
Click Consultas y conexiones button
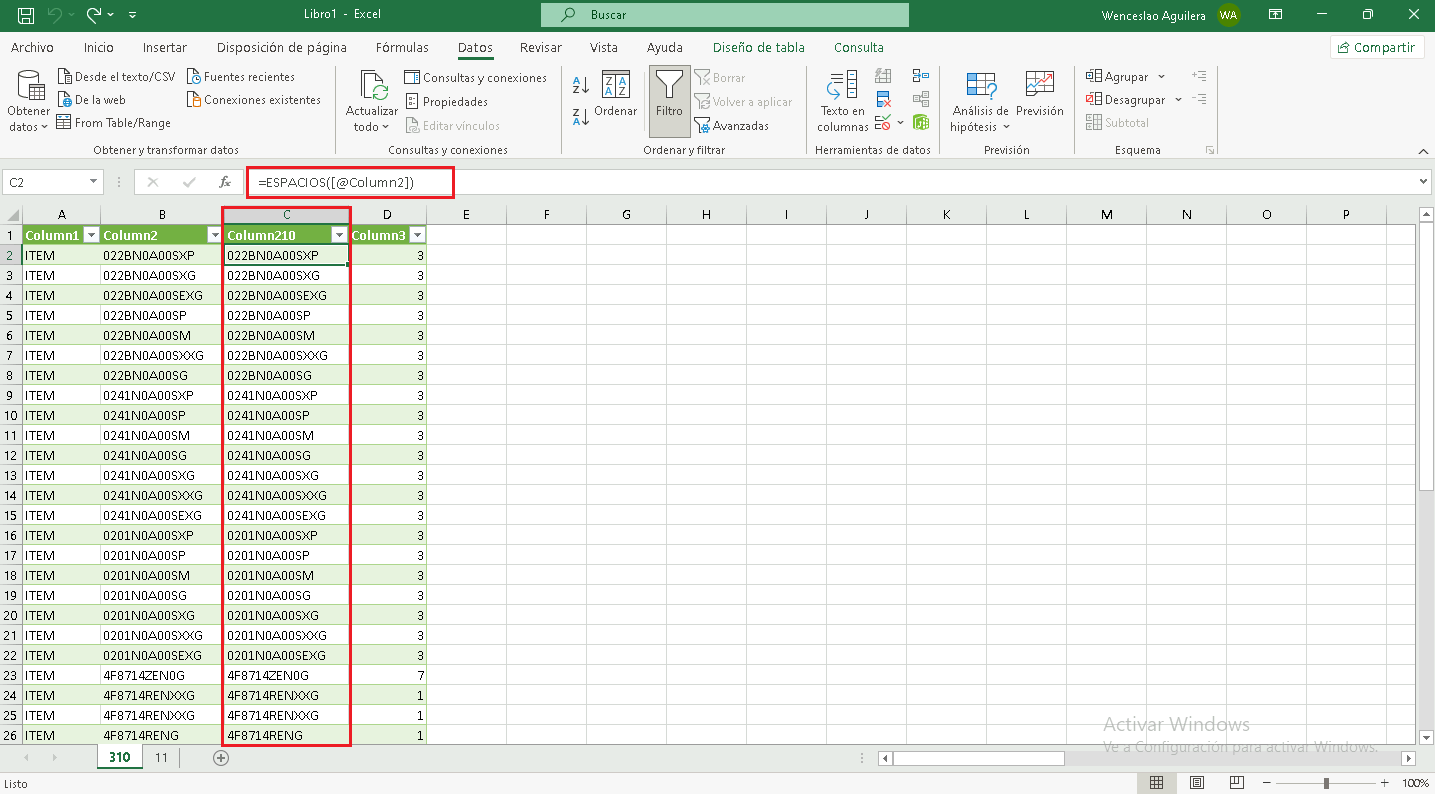pos(475,78)
